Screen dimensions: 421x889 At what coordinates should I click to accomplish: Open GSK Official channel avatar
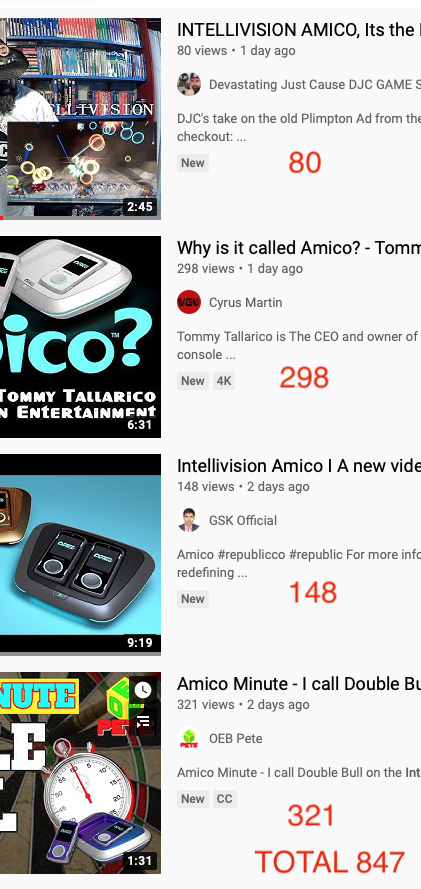(x=189, y=520)
